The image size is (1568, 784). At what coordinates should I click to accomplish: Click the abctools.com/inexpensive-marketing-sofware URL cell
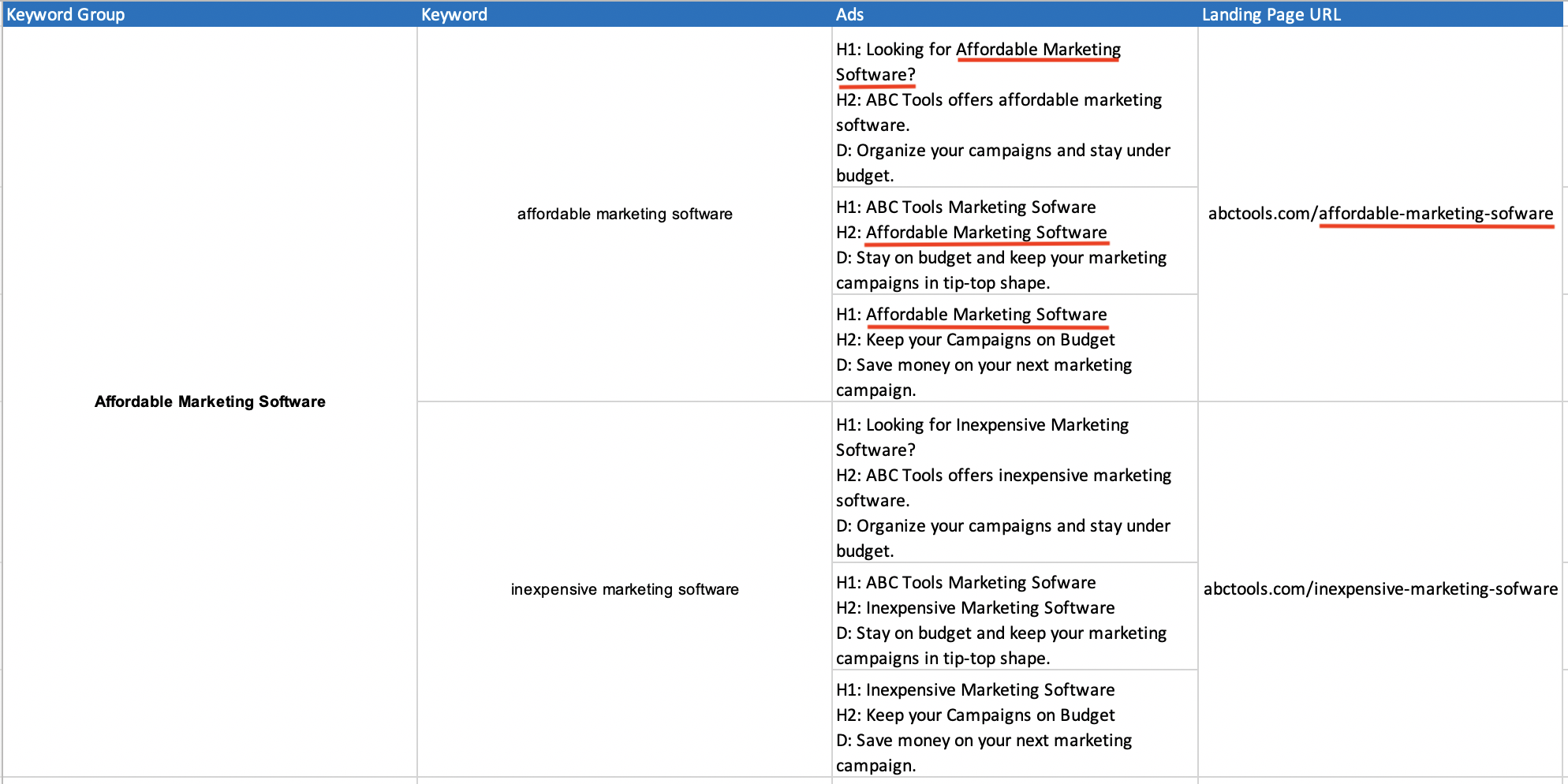click(x=1380, y=589)
